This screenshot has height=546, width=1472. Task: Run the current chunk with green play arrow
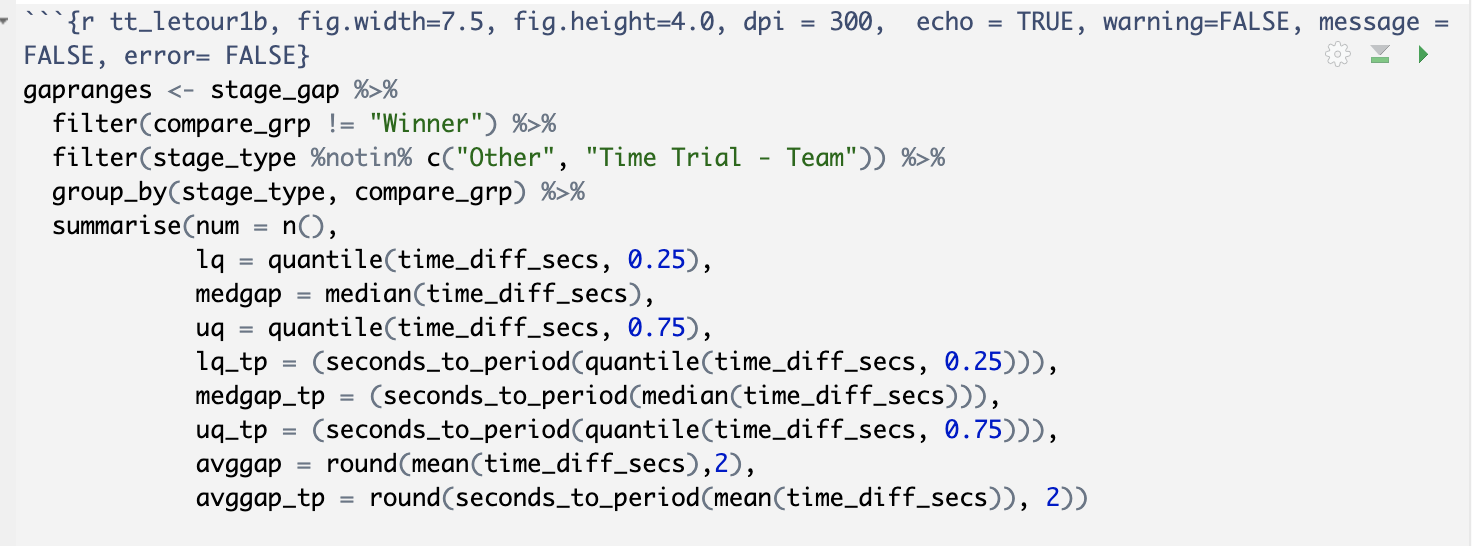1423,55
